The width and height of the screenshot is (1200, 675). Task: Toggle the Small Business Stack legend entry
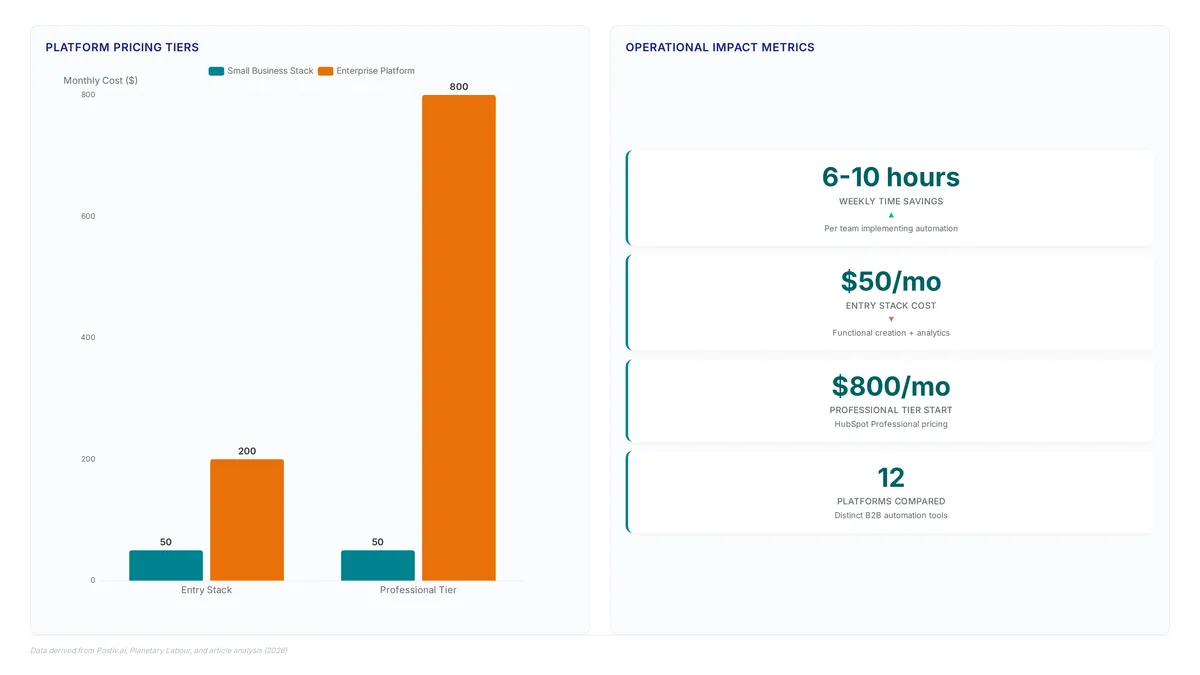261,71
